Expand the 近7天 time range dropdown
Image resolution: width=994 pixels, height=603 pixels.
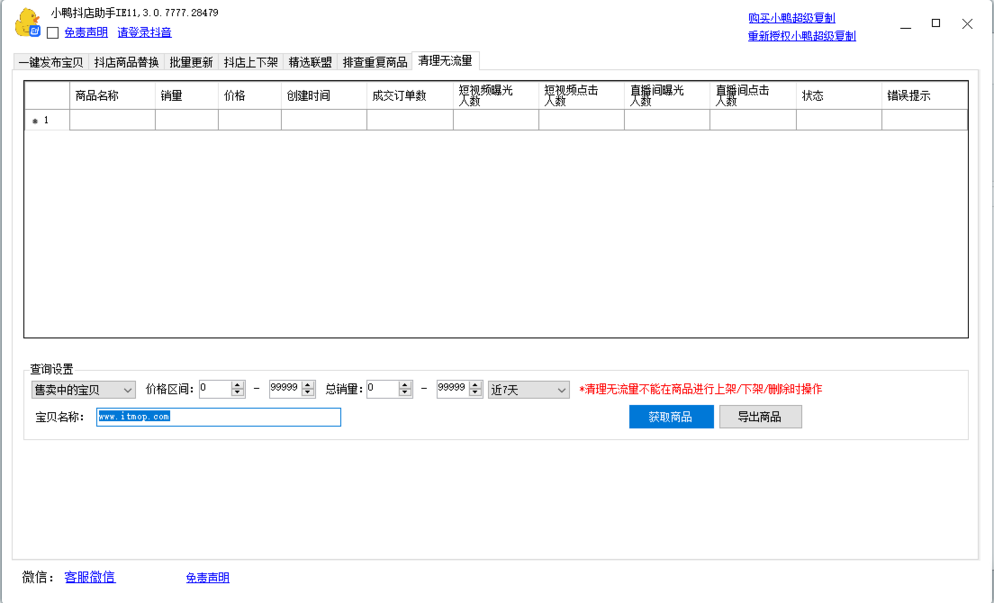point(529,390)
